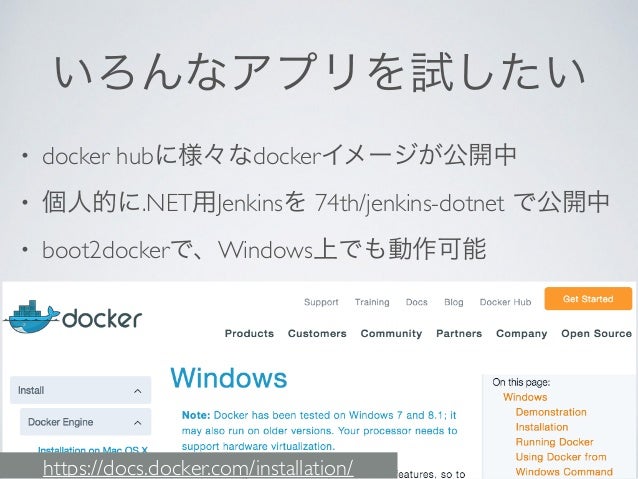Click the slide title いろんなアプリを試したい
Image resolution: width=638 pixels, height=479 pixels.
click(319, 73)
